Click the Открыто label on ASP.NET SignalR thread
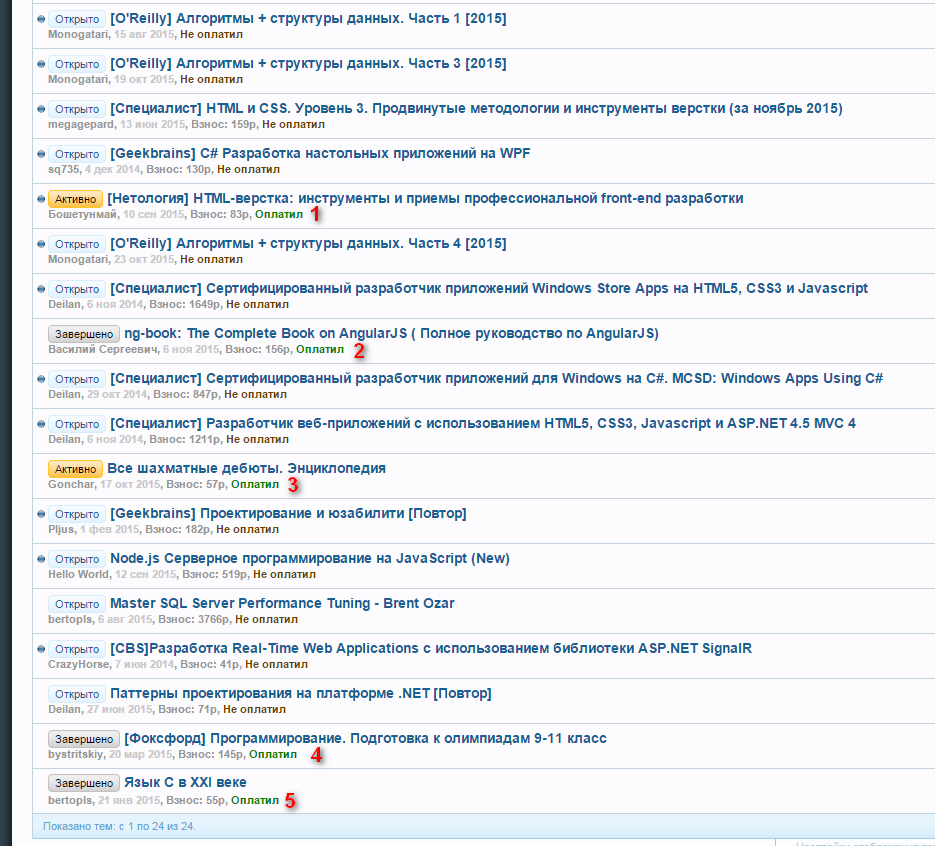The height and width of the screenshot is (846, 935). pos(77,649)
